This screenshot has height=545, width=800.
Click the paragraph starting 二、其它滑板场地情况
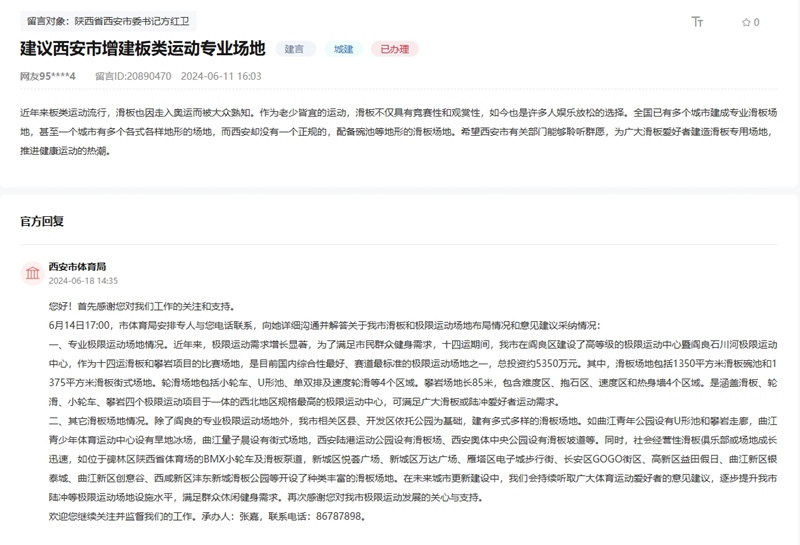pos(413,459)
